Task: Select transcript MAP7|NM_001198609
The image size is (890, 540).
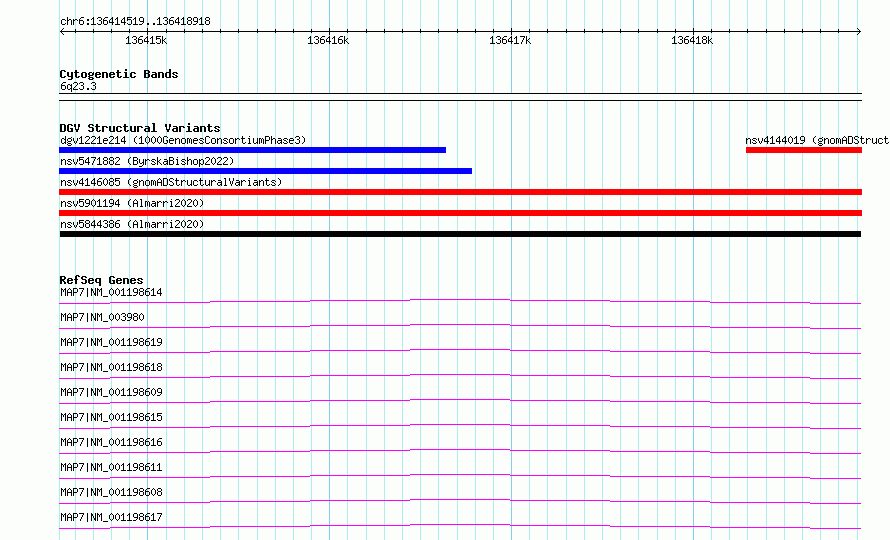Action: pos(111,392)
